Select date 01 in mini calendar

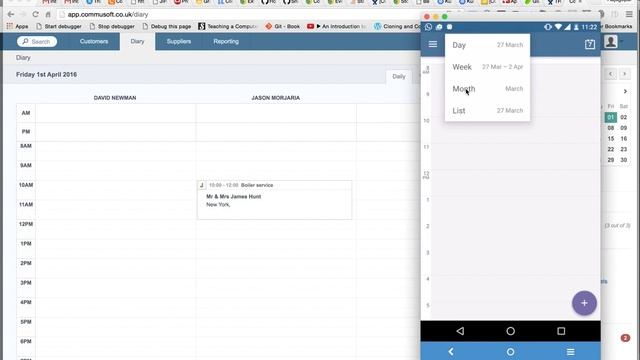[x=611, y=117]
